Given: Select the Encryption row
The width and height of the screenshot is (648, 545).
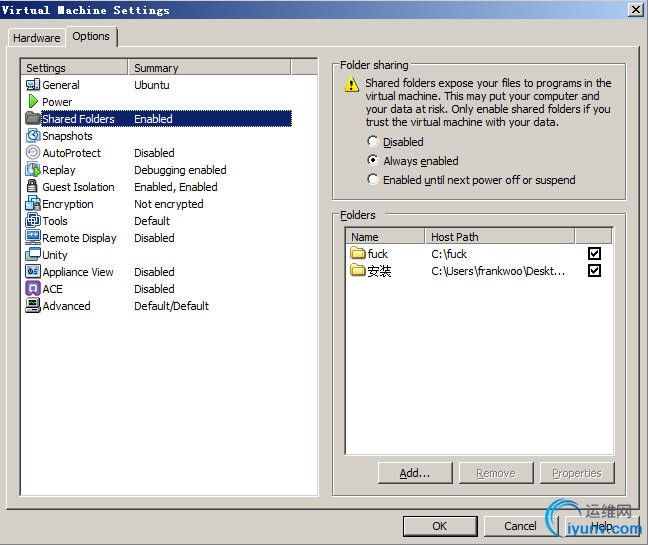Looking at the screenshot, I should coord(158,203).
